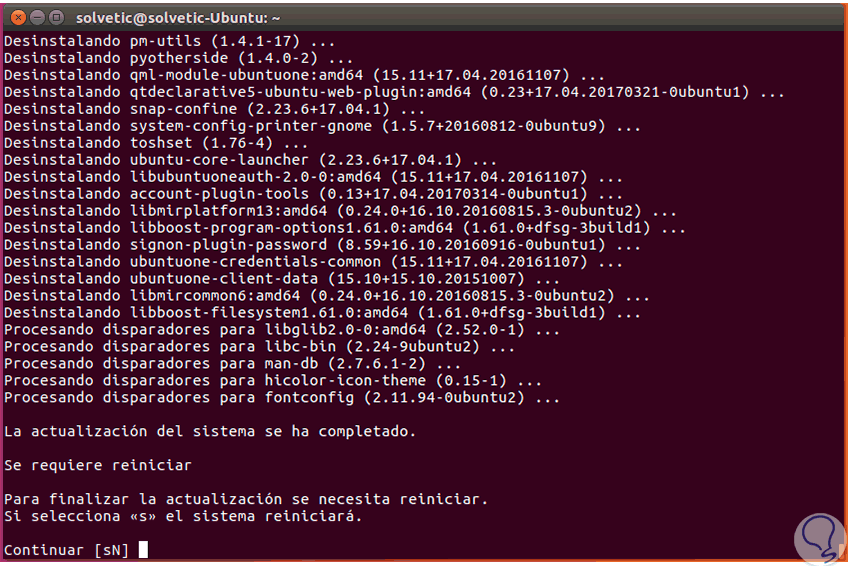The image size is (848, 566).
Task: Click the fontconfig triggers line
Action: point(282,398)
